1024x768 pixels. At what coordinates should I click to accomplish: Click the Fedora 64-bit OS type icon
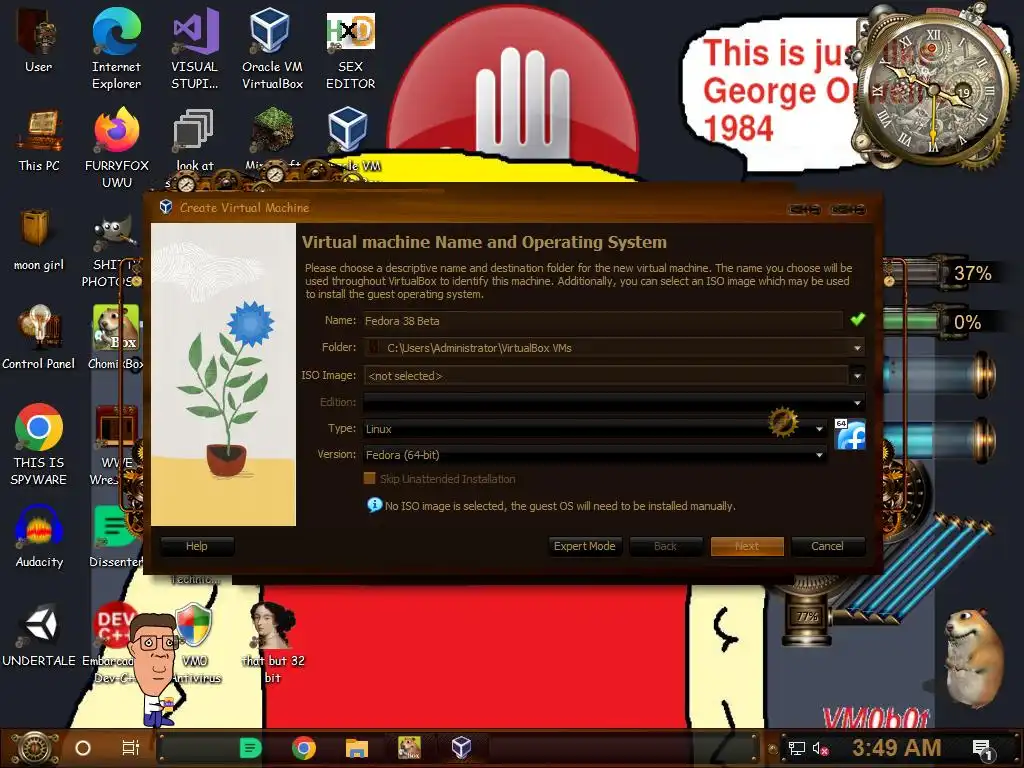pos(850,434)
